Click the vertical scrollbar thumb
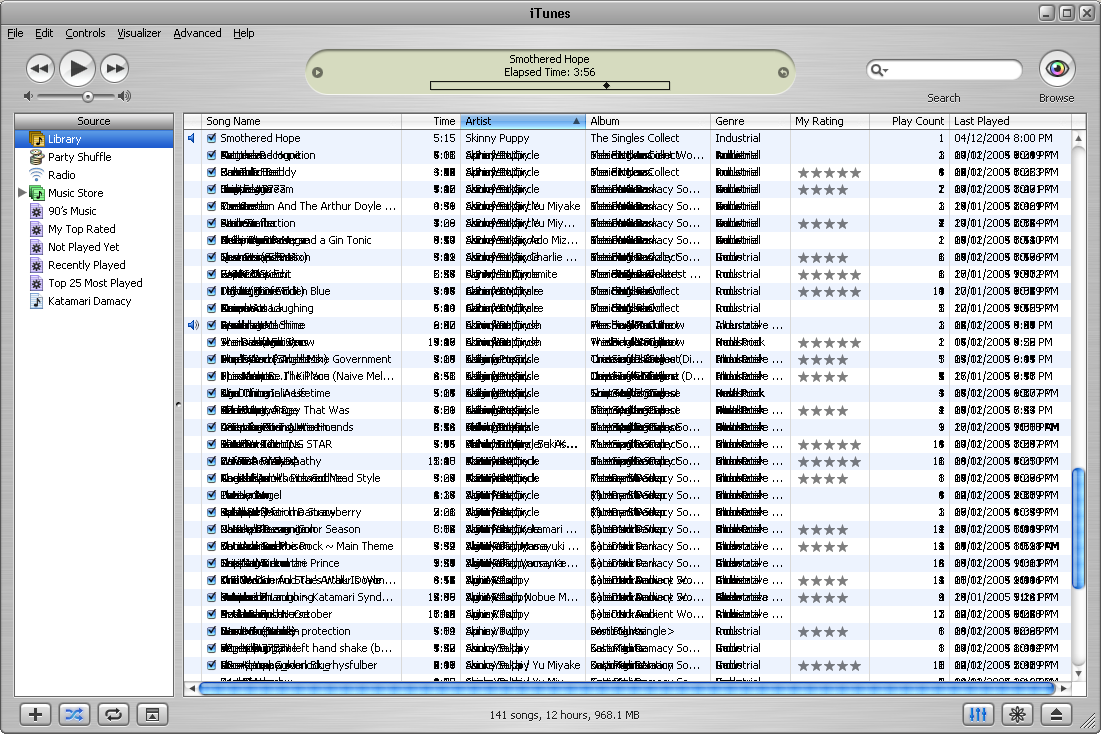 [x=1079, y=528]
